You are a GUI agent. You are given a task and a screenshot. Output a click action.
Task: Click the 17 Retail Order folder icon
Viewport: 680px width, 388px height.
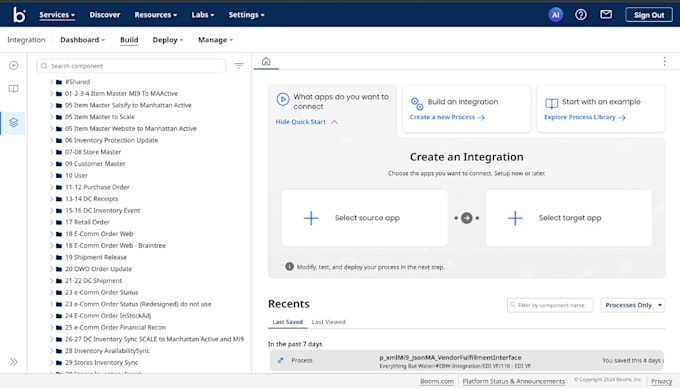pos(59,222)
